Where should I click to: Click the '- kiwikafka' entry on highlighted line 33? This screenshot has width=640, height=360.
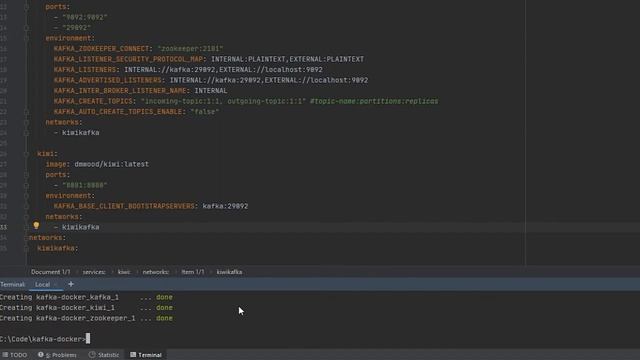click(77, 227)
